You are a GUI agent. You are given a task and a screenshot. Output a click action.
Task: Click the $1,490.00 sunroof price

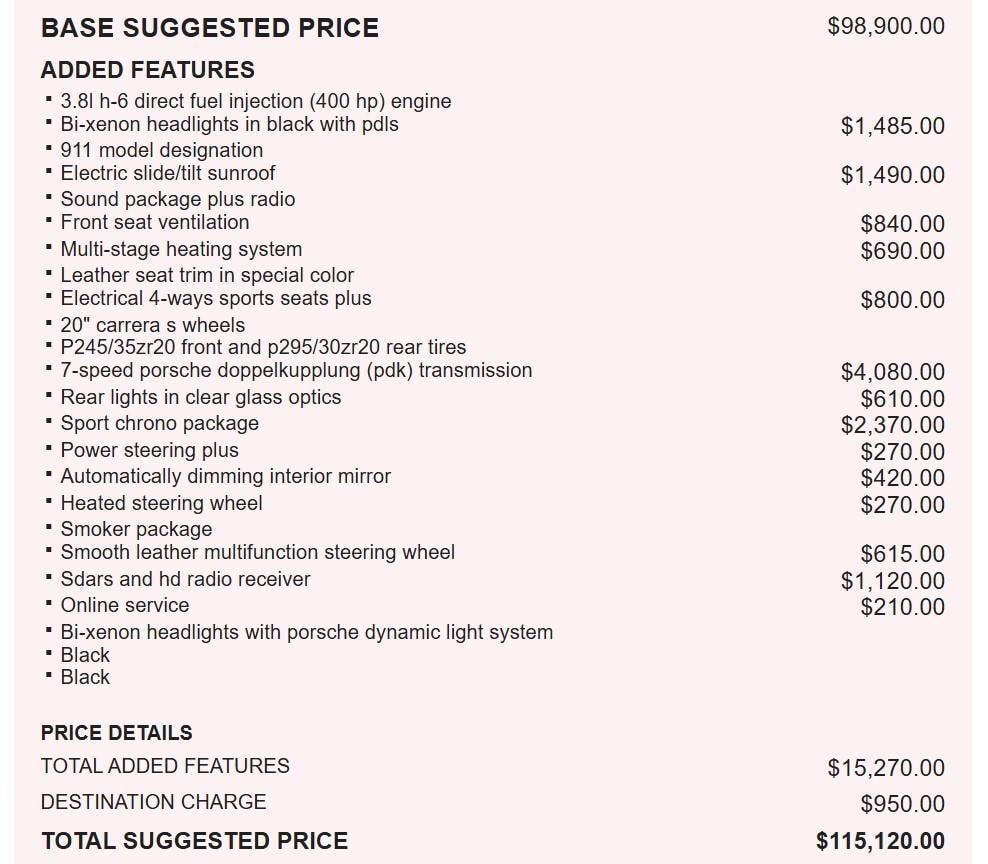click(892, 175)
